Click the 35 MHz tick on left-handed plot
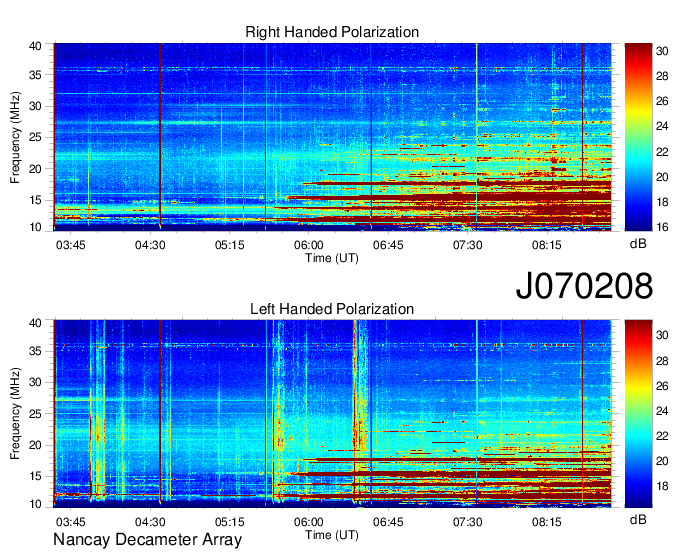The width and height of the screenshot is (680, 552). click(x=35, y=351)
